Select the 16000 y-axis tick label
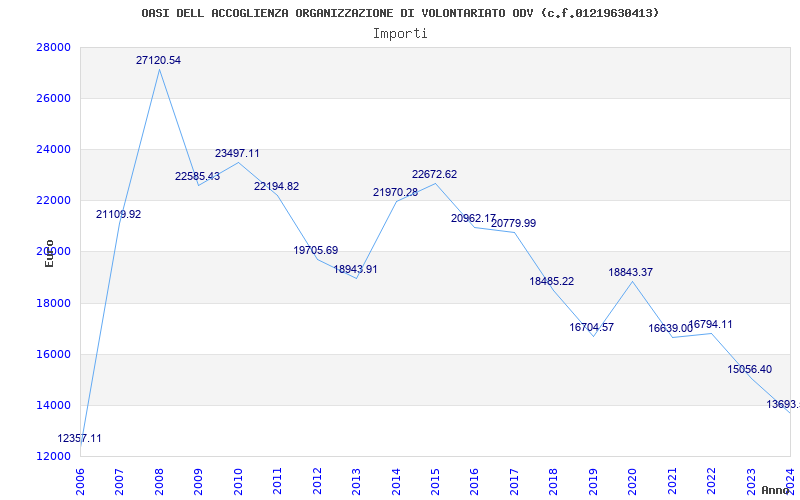Viewport: 800px width, 500px height. pos(53,354)
